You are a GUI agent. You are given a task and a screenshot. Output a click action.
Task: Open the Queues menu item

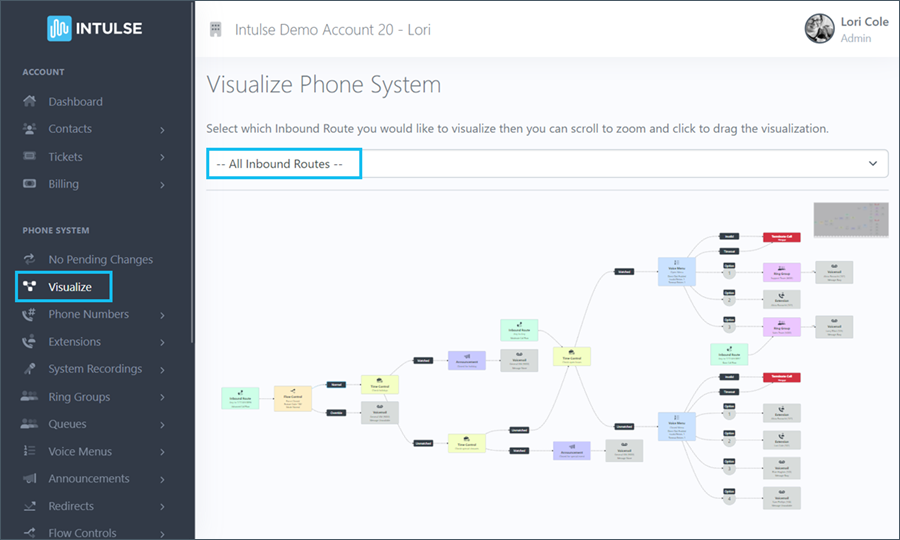67,424
